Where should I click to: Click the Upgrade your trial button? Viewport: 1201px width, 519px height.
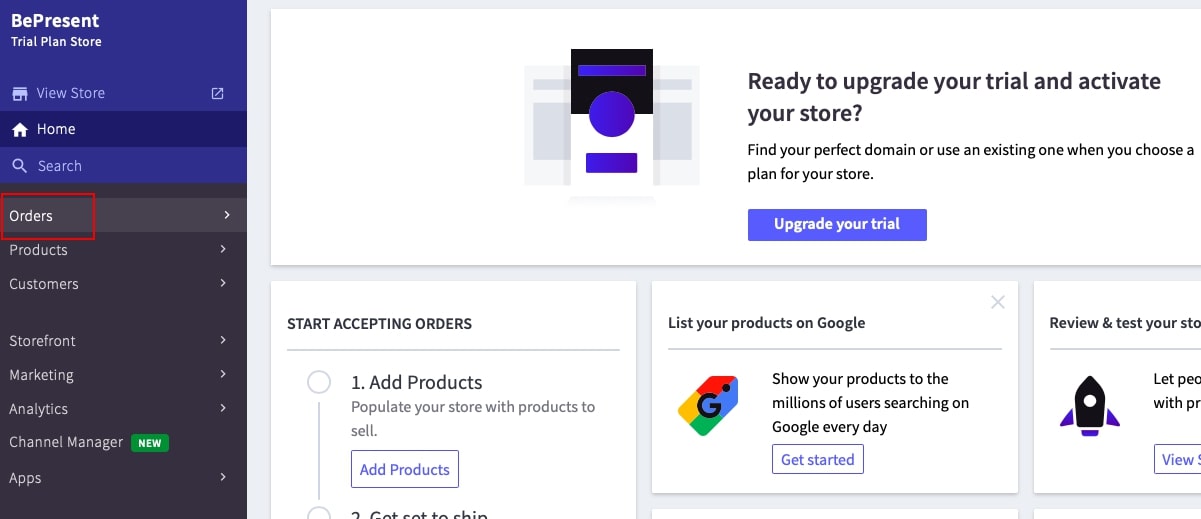click(837, 224)
